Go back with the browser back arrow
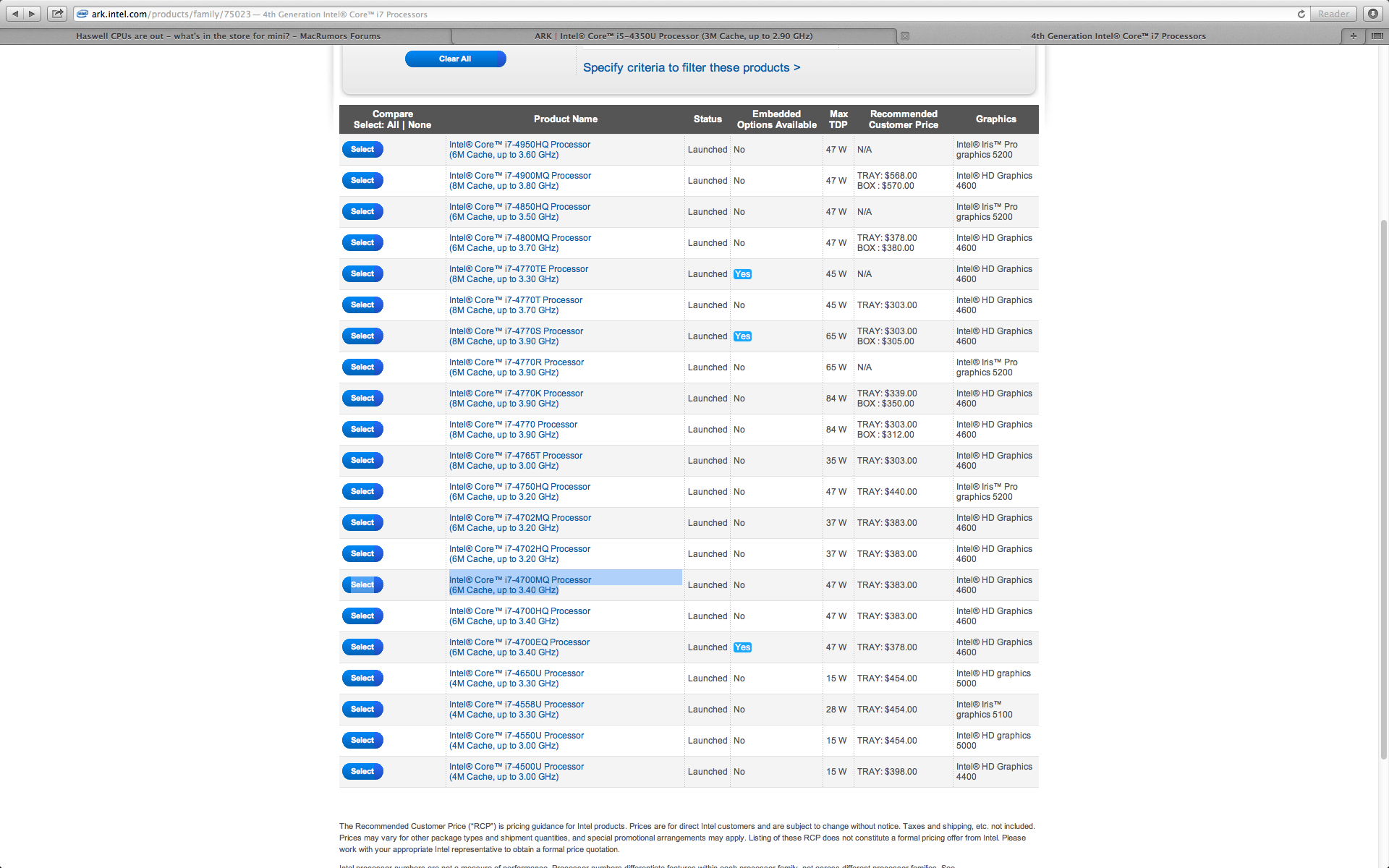 point(15,14)
